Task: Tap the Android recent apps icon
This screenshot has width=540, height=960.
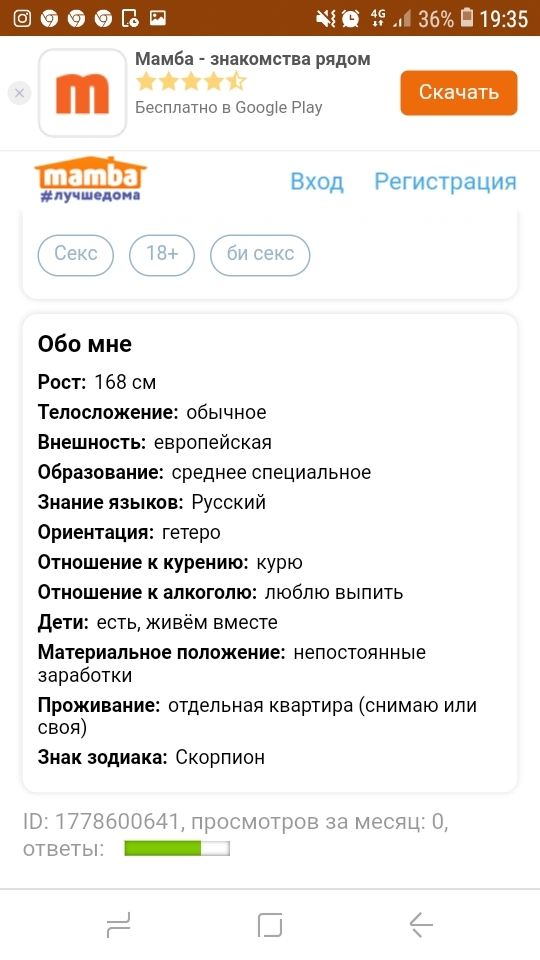Action: click(118, 925)
